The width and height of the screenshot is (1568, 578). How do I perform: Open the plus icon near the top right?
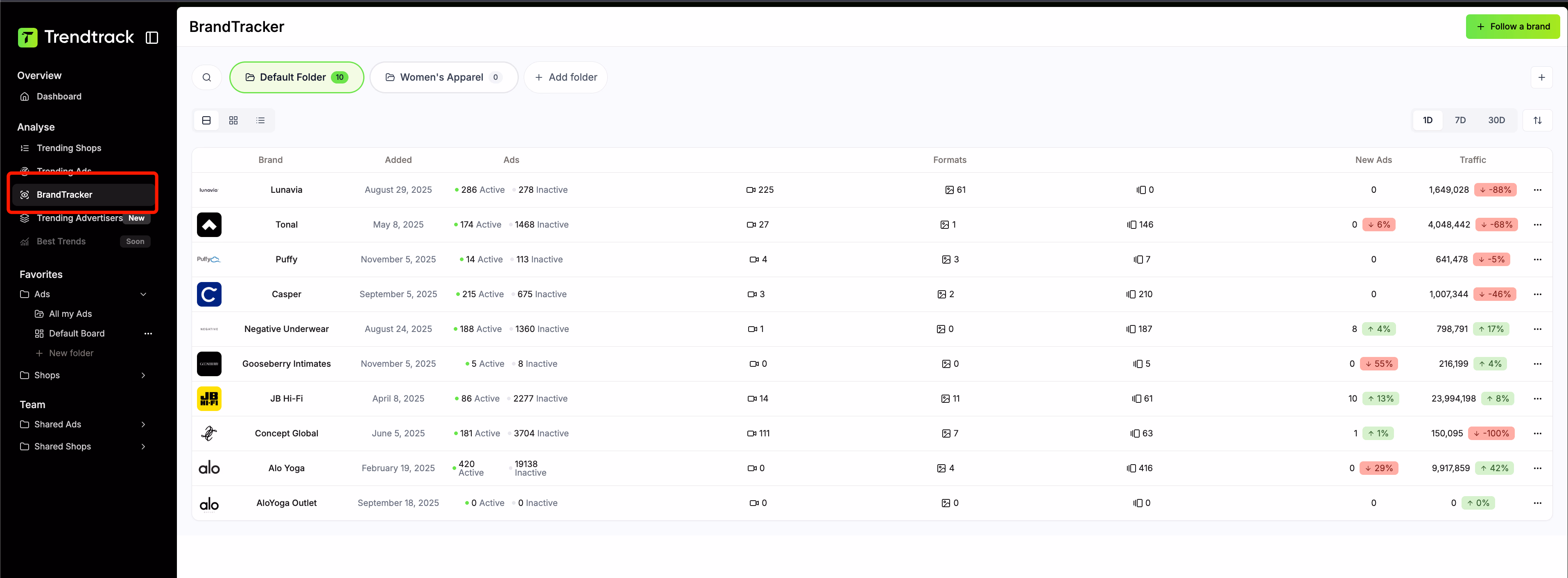point(1542,77)
